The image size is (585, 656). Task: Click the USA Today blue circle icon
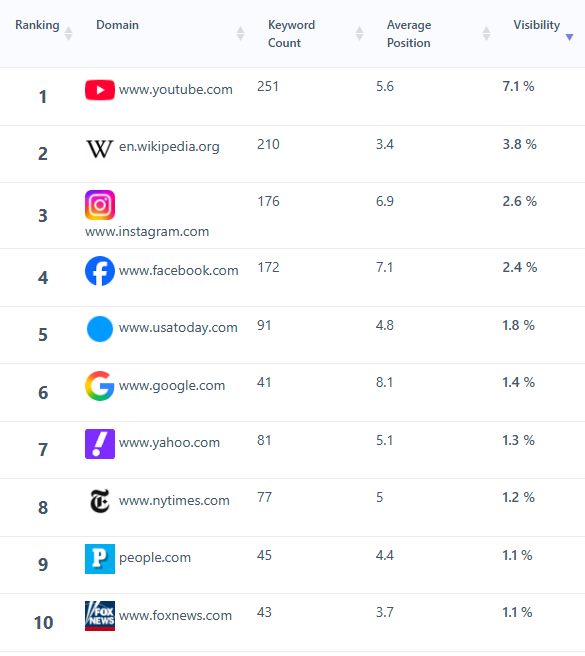100,329
